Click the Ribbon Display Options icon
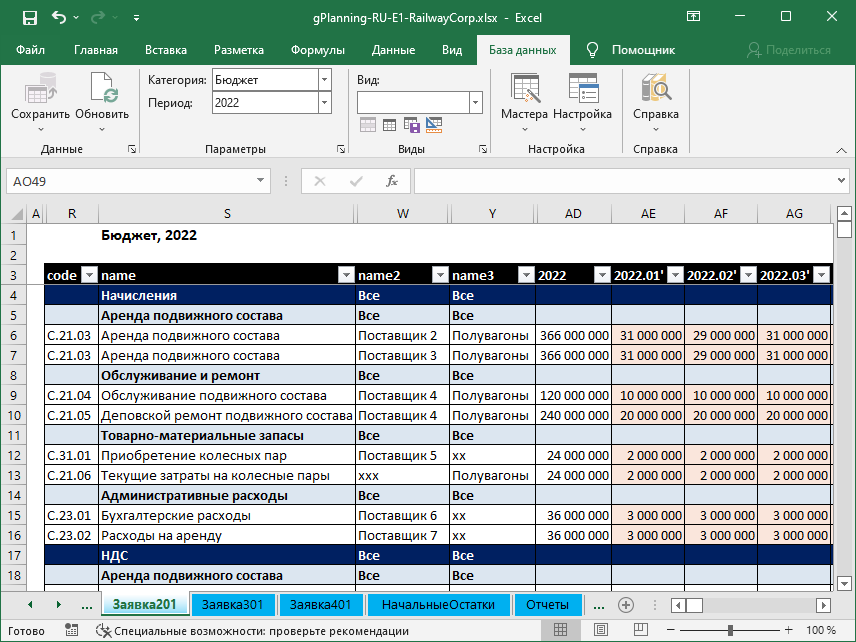 [x=693, y=16]
